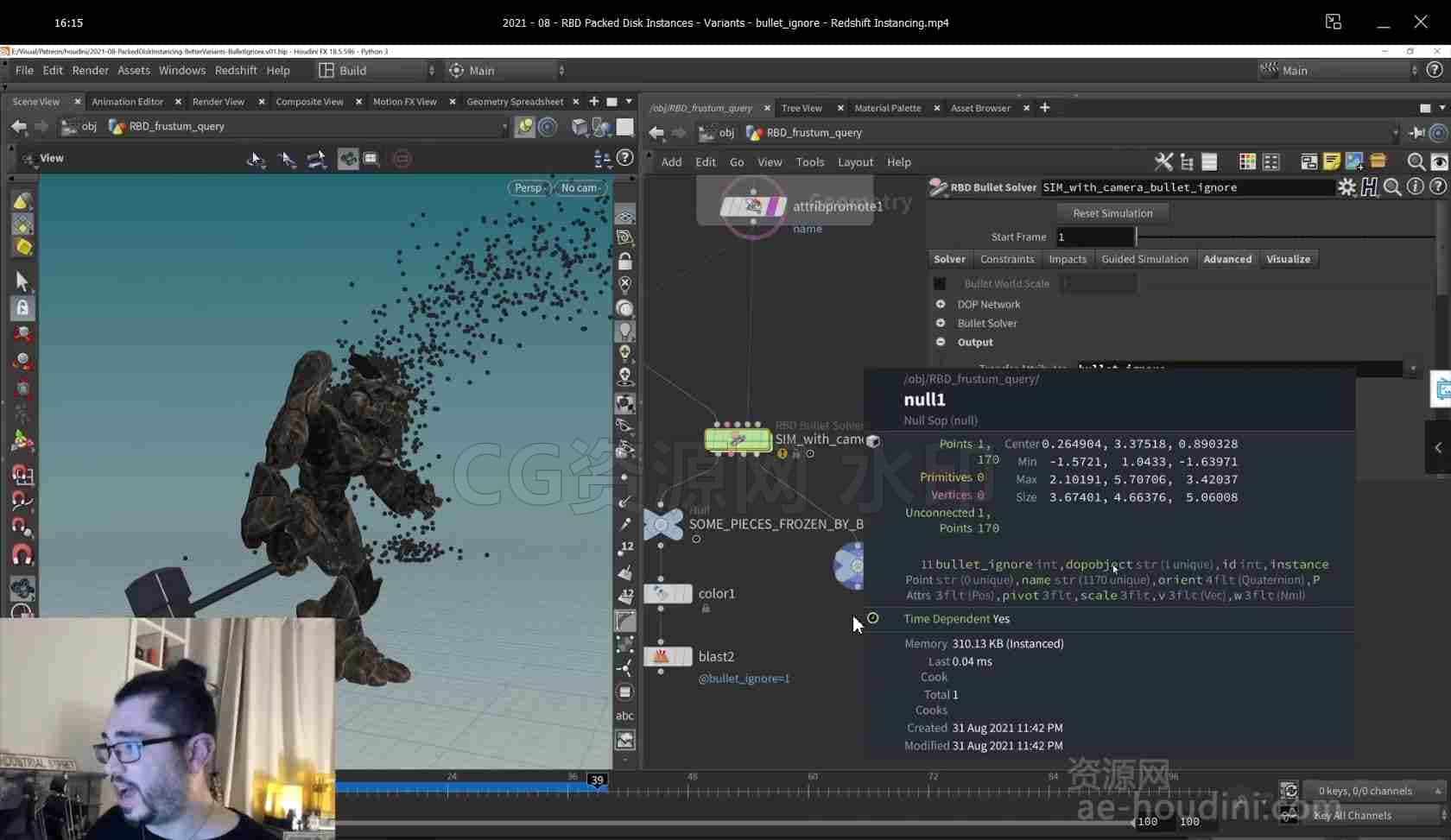1451x840 pixels.
Task: Open the Layout menu in network editor
Action: 855,162
